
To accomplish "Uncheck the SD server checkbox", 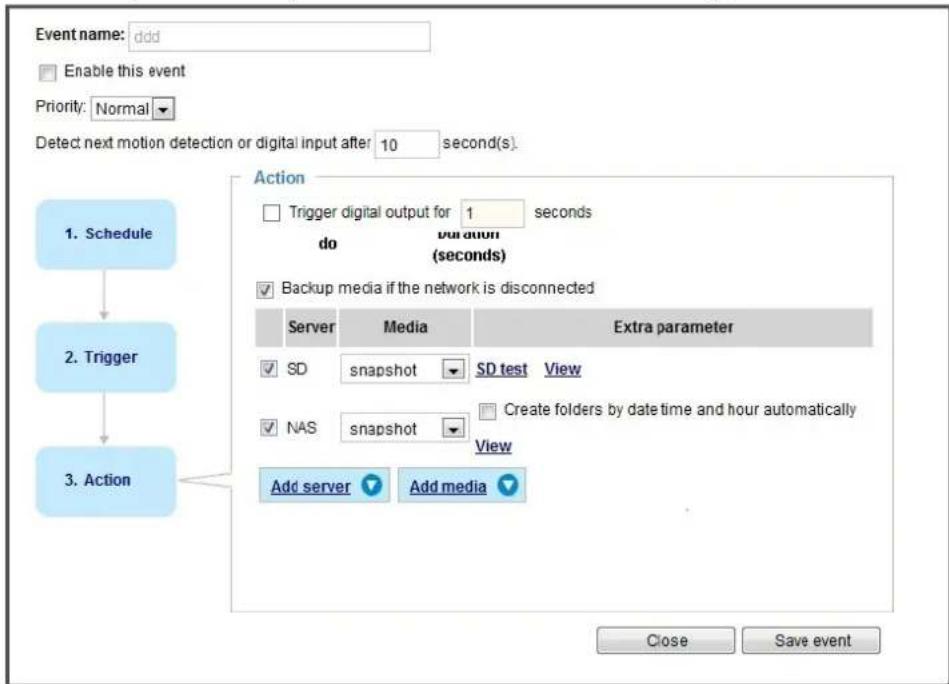I will [269, 368].
